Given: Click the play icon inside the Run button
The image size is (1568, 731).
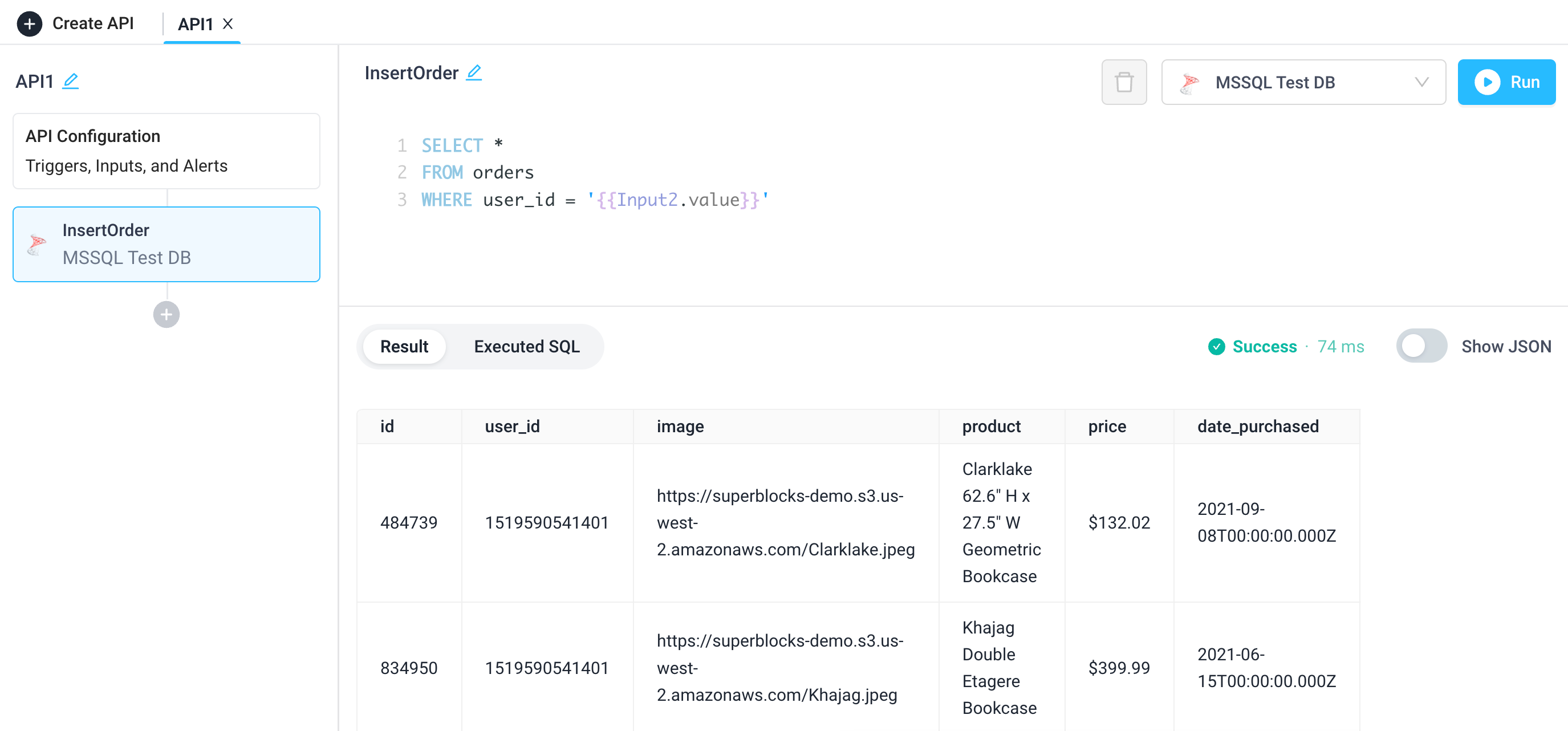Looking at the screenshot, I should [x=1489, y=82].
